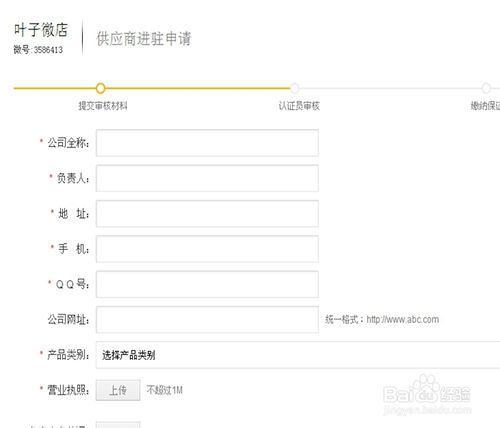The width and height of the screenshot is (500, 428).
Task: Click the 公司全称 input field
Action: [x=207, y=143]
